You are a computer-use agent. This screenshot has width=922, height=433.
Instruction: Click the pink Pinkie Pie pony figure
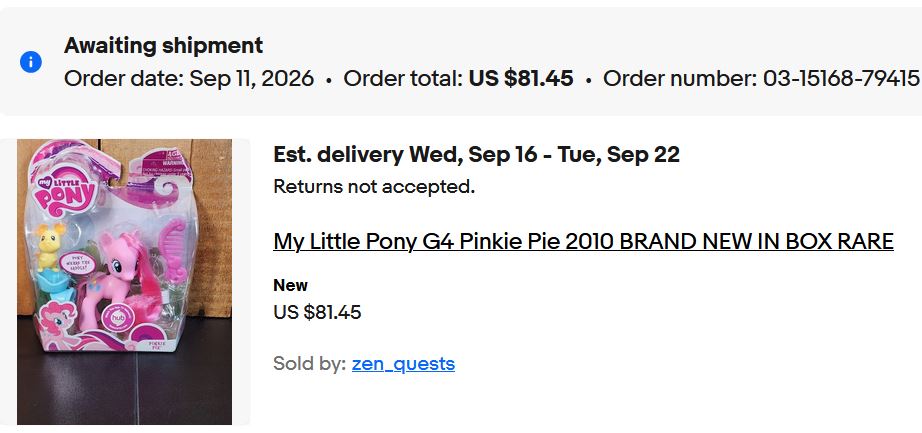click(x=122, y=278)
